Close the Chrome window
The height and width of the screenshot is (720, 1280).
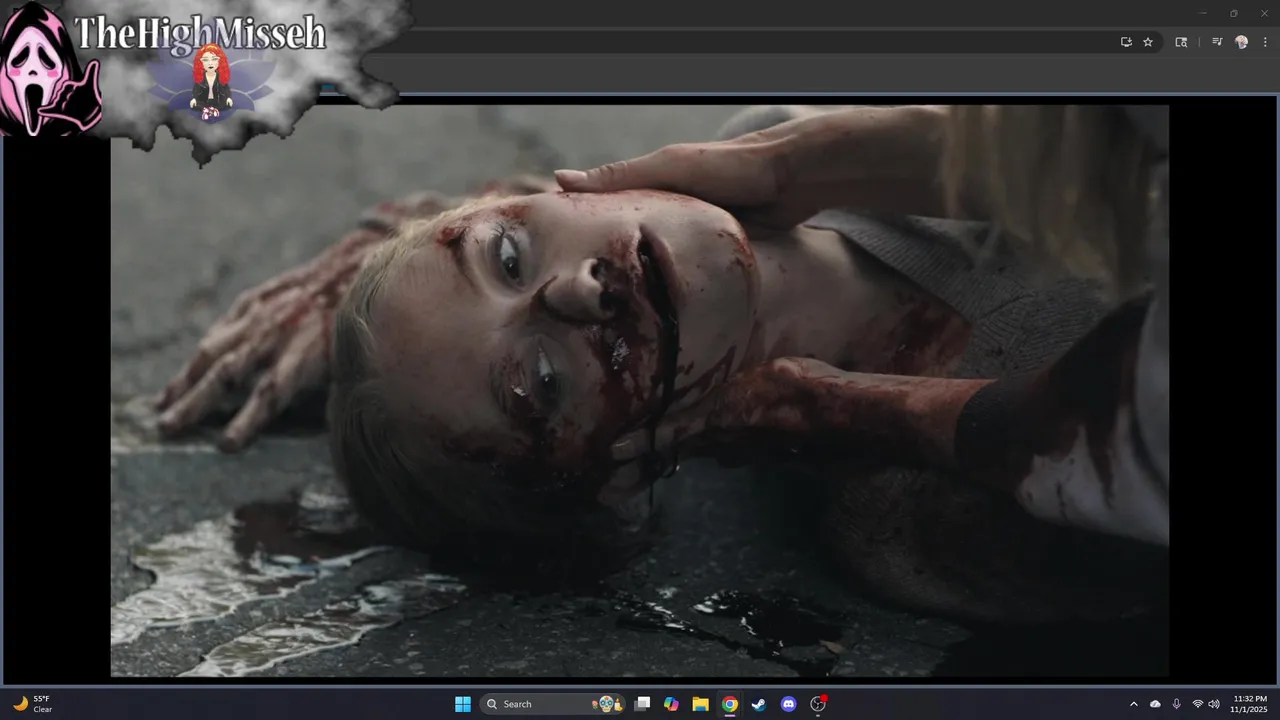[1263, 13]
